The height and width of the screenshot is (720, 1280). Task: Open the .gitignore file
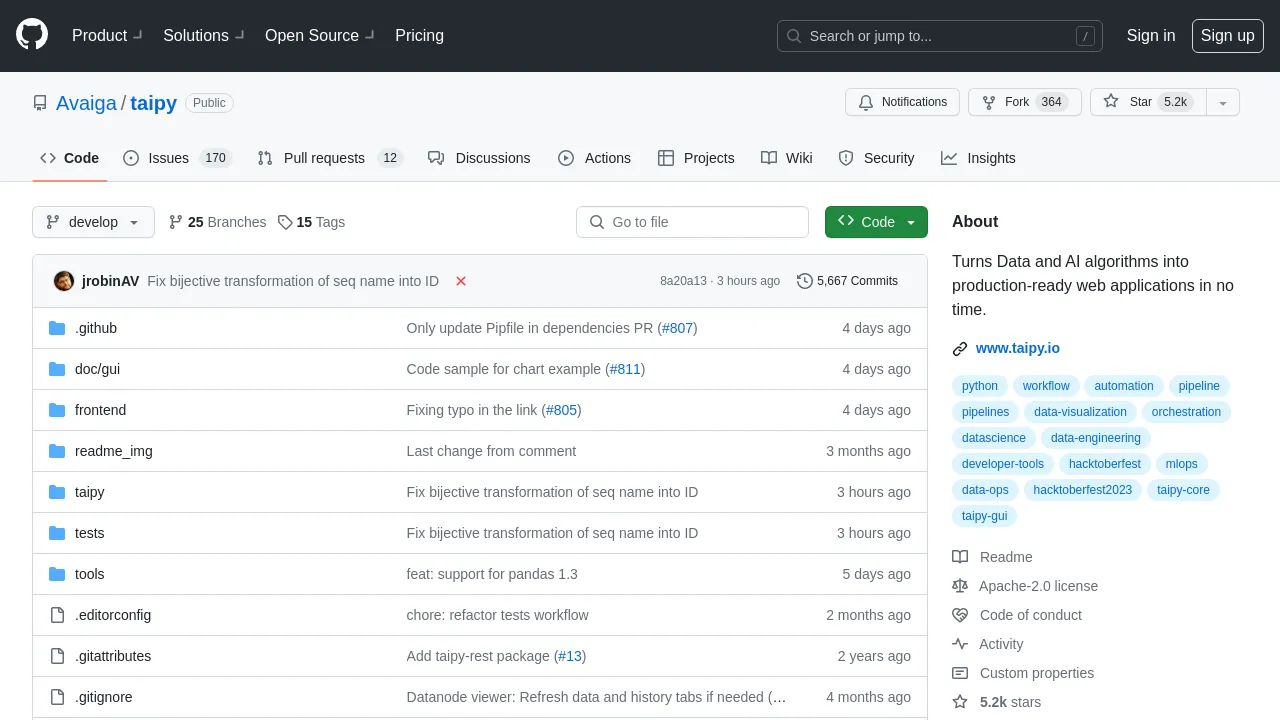pyautogui.click(x=103, y=697)
